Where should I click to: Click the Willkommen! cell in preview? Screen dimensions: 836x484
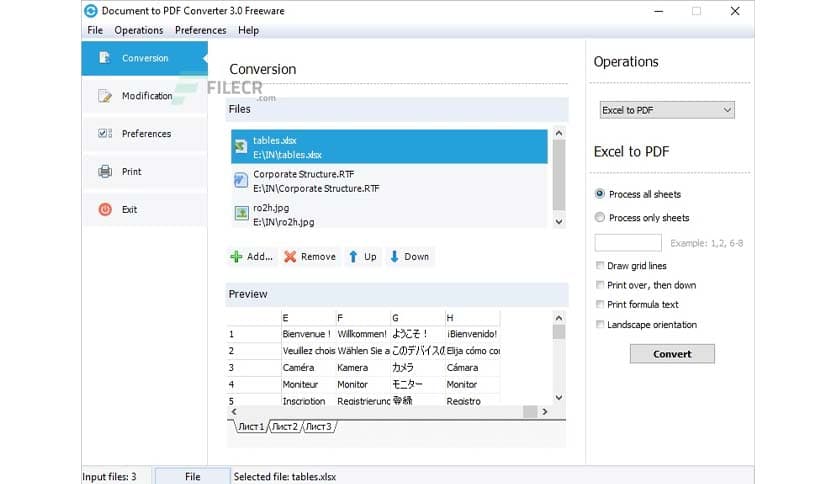[363, 334]
